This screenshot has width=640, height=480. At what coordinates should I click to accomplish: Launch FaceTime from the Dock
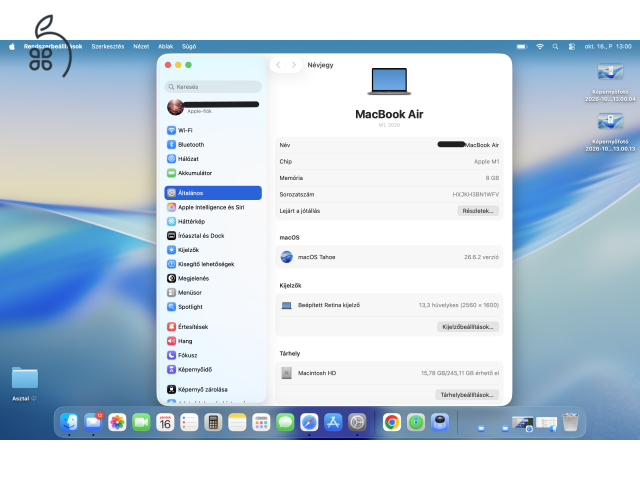[x=141, y=422]
